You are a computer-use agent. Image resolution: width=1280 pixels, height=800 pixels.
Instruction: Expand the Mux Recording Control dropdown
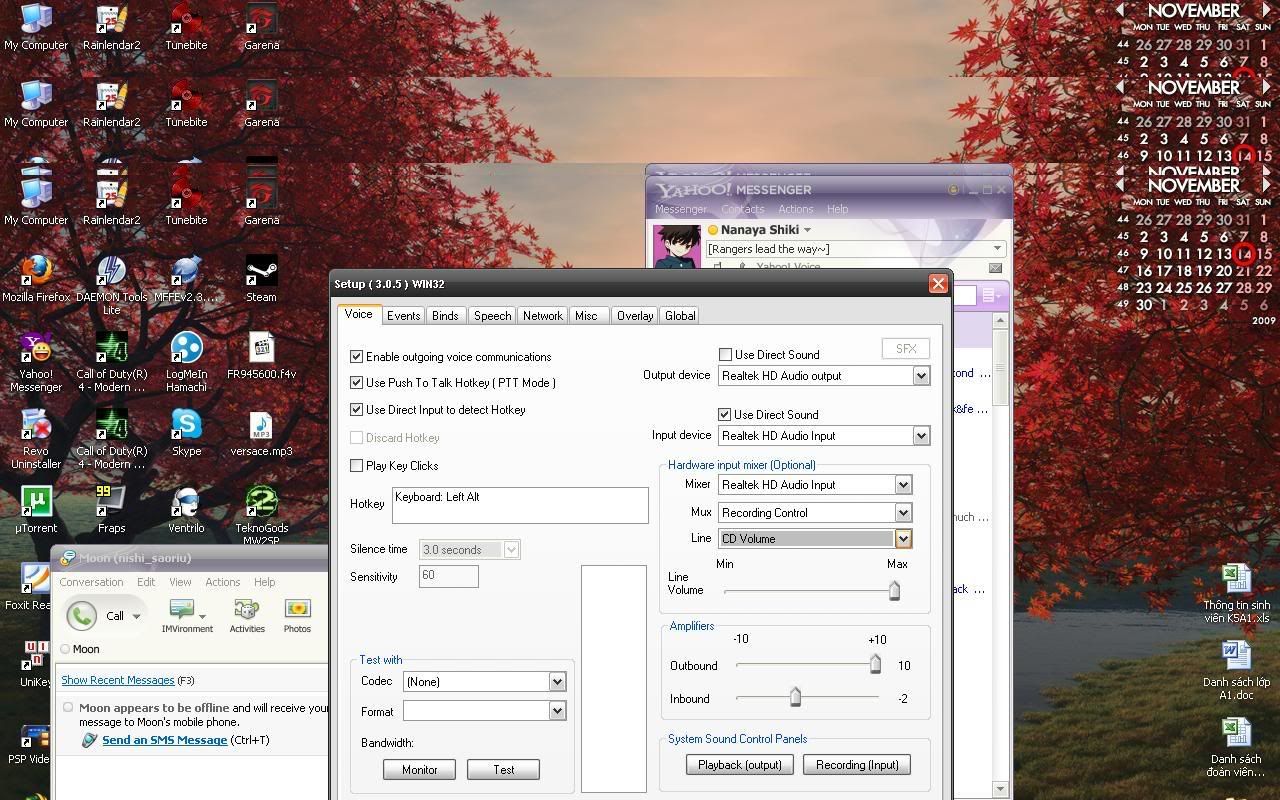903,512
